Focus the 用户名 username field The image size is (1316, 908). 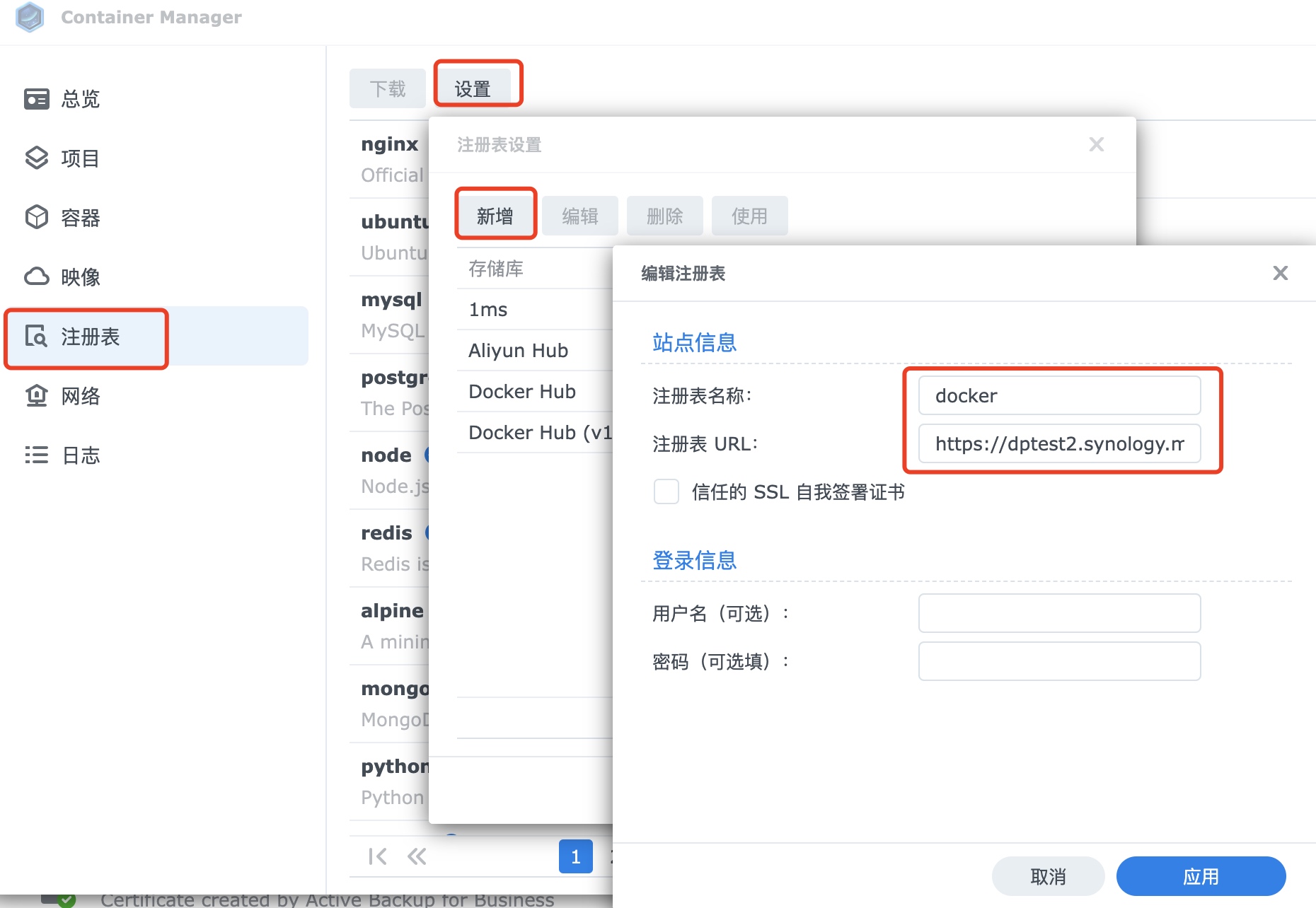[1059, 613]
